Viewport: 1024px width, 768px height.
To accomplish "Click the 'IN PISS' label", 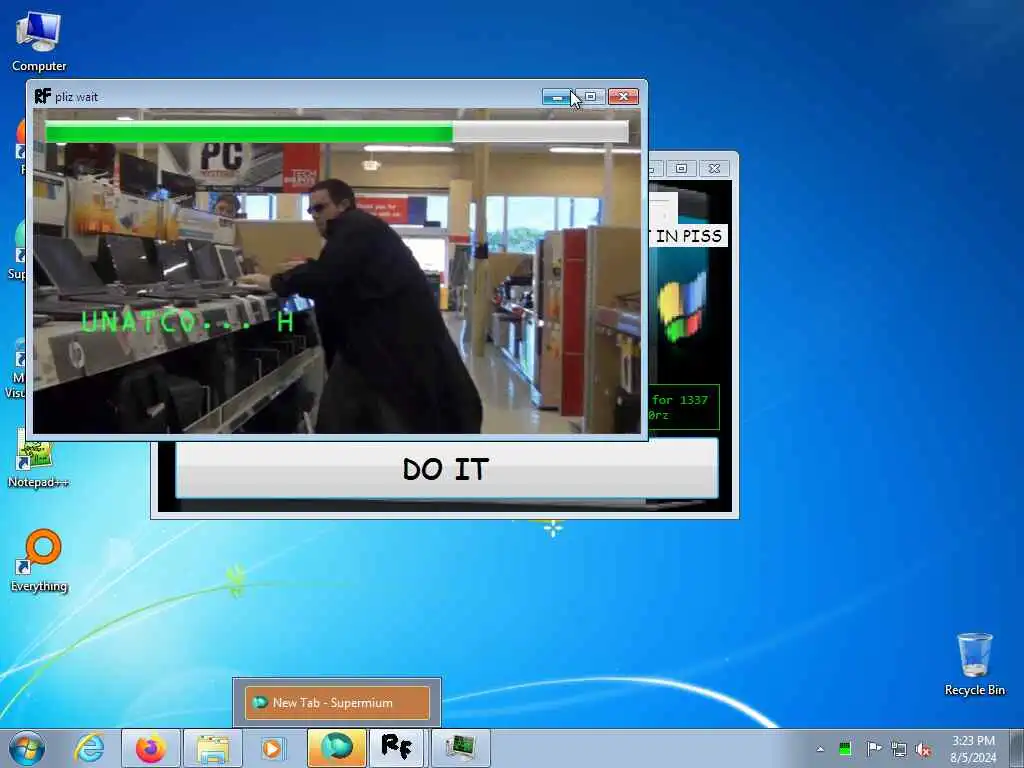I will [x=688, y=236].
